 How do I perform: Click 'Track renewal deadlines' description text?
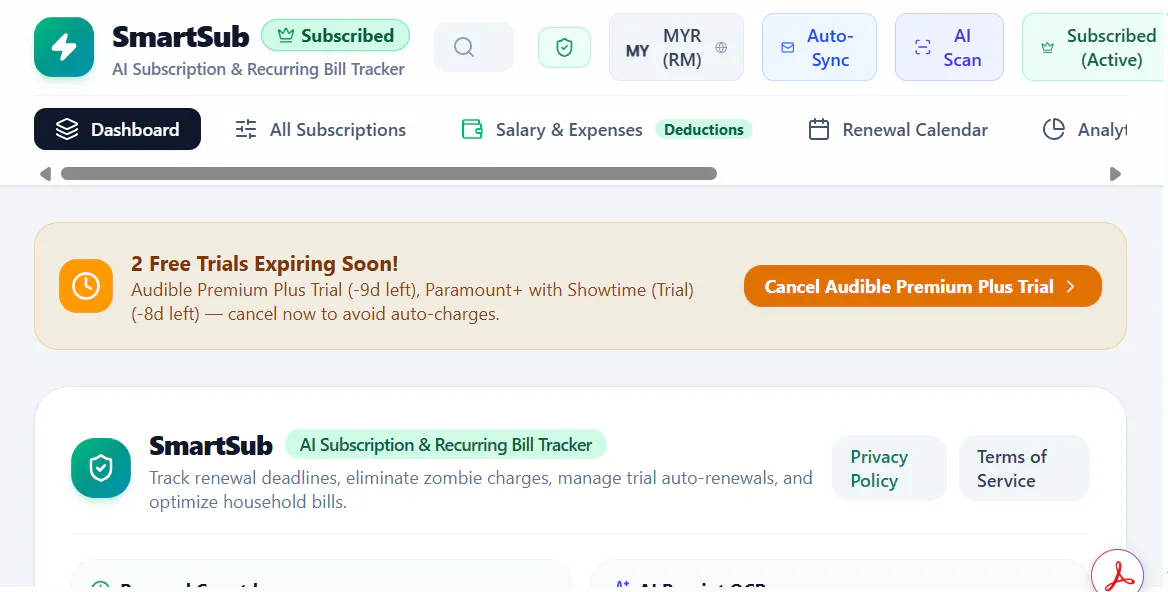click(x=480, y=489)
